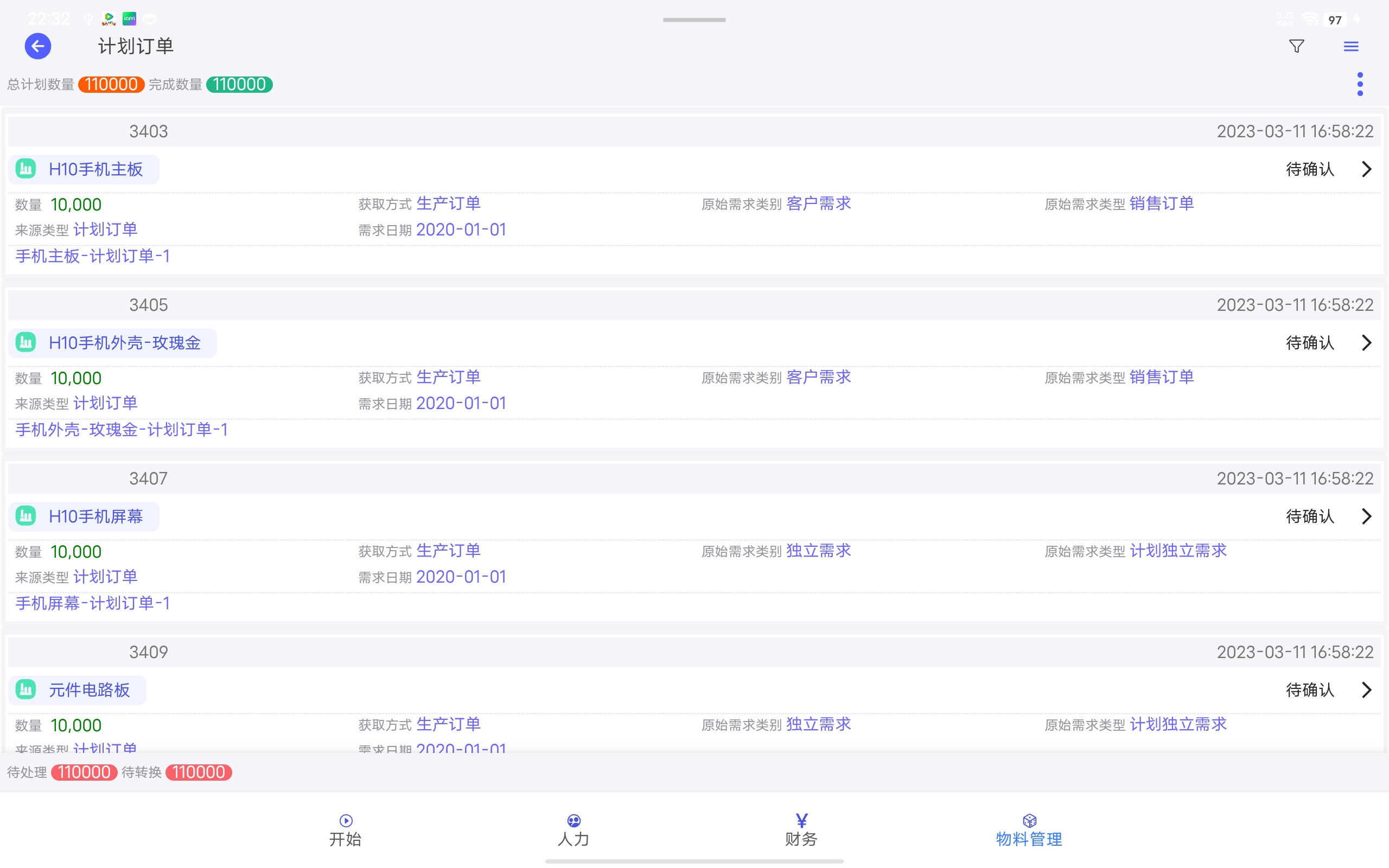
Task: Open the hamburger menu icon
Action: [1351, 47]
